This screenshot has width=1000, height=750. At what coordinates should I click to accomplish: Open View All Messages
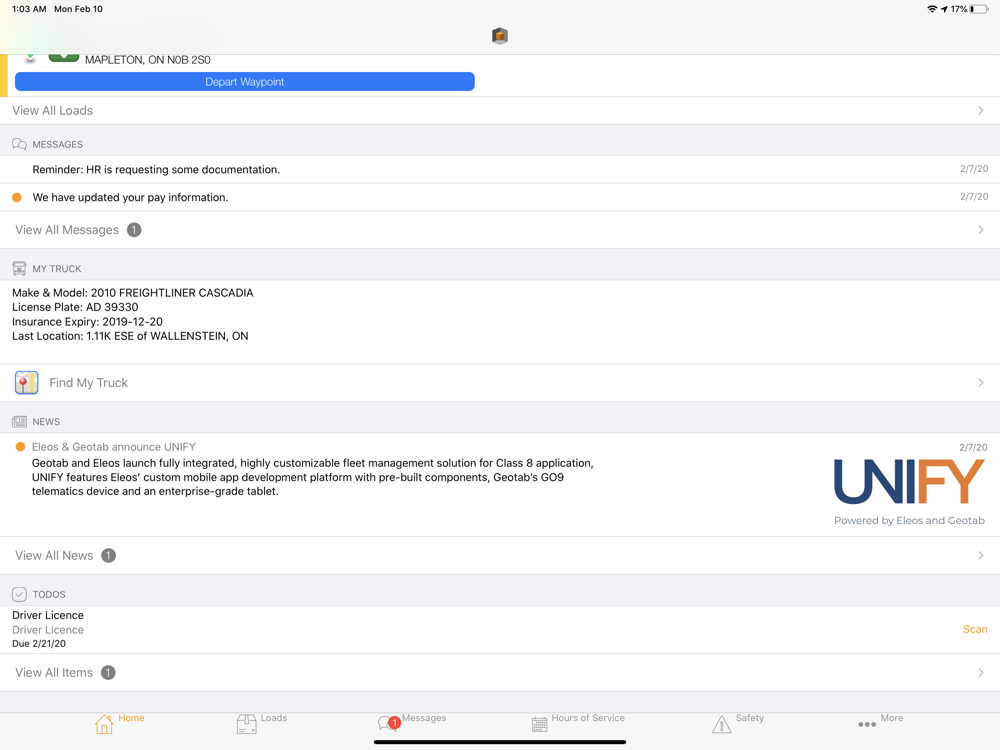(500, 230)
